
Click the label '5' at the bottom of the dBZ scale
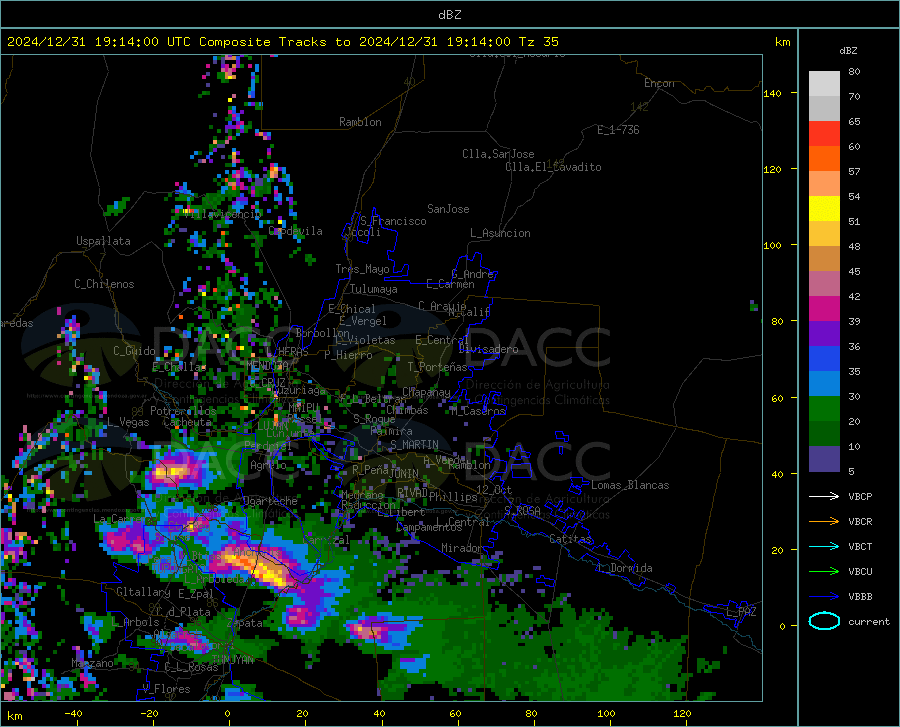[851, 471]
